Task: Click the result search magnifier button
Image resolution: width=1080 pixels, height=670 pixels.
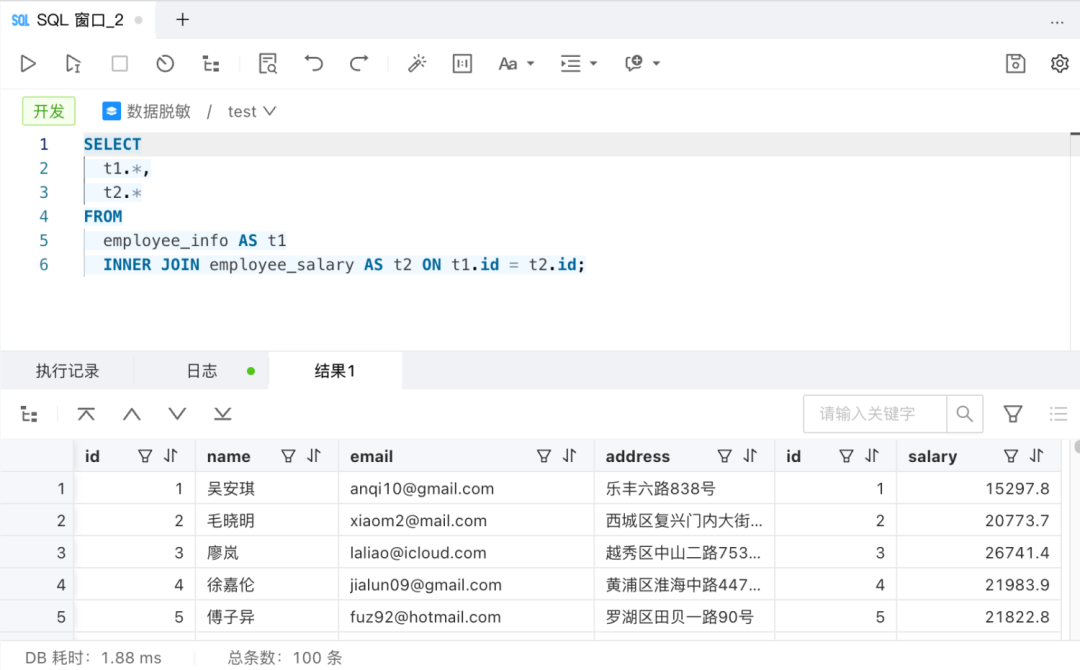Action: point(964,414)
